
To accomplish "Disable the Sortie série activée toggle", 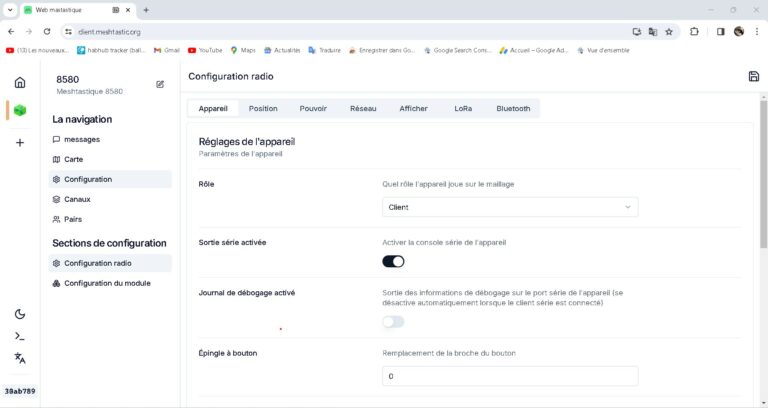I will point(393,261).
